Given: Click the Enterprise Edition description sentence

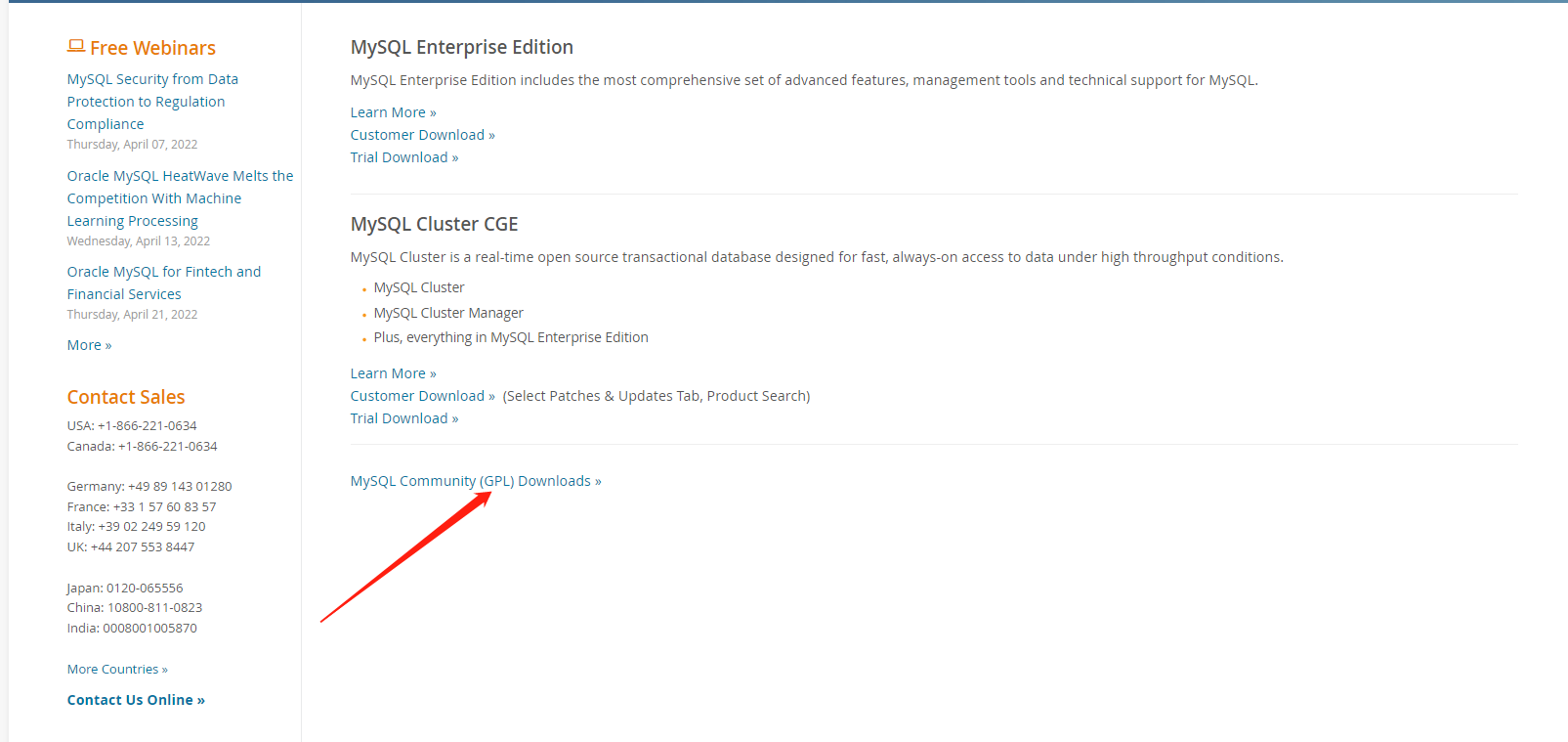Looking at the screenshot, I should pyautogui.click(x=804, y=80).
